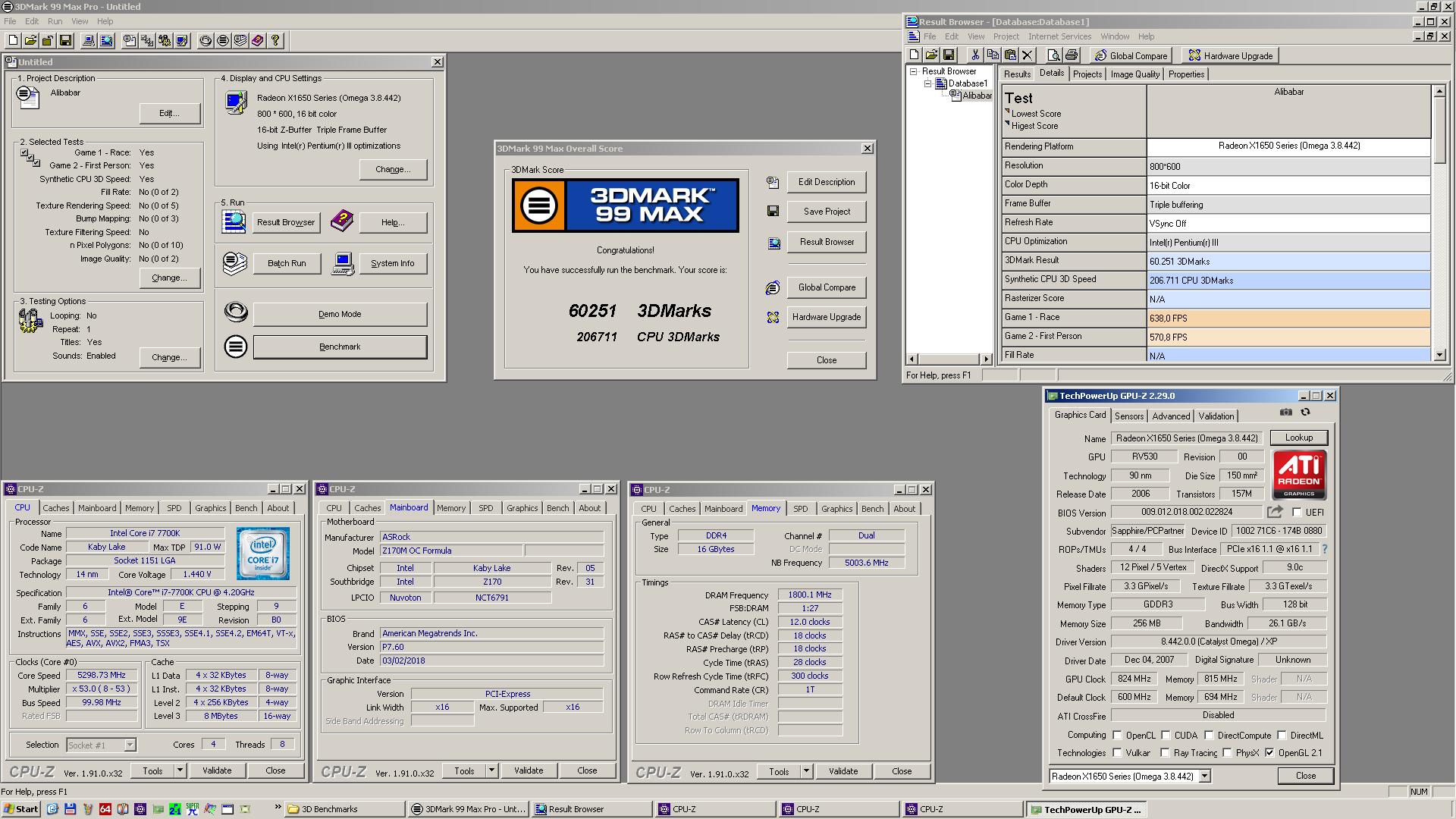Click the Edit... button under Project Description

tap(169, 113)
